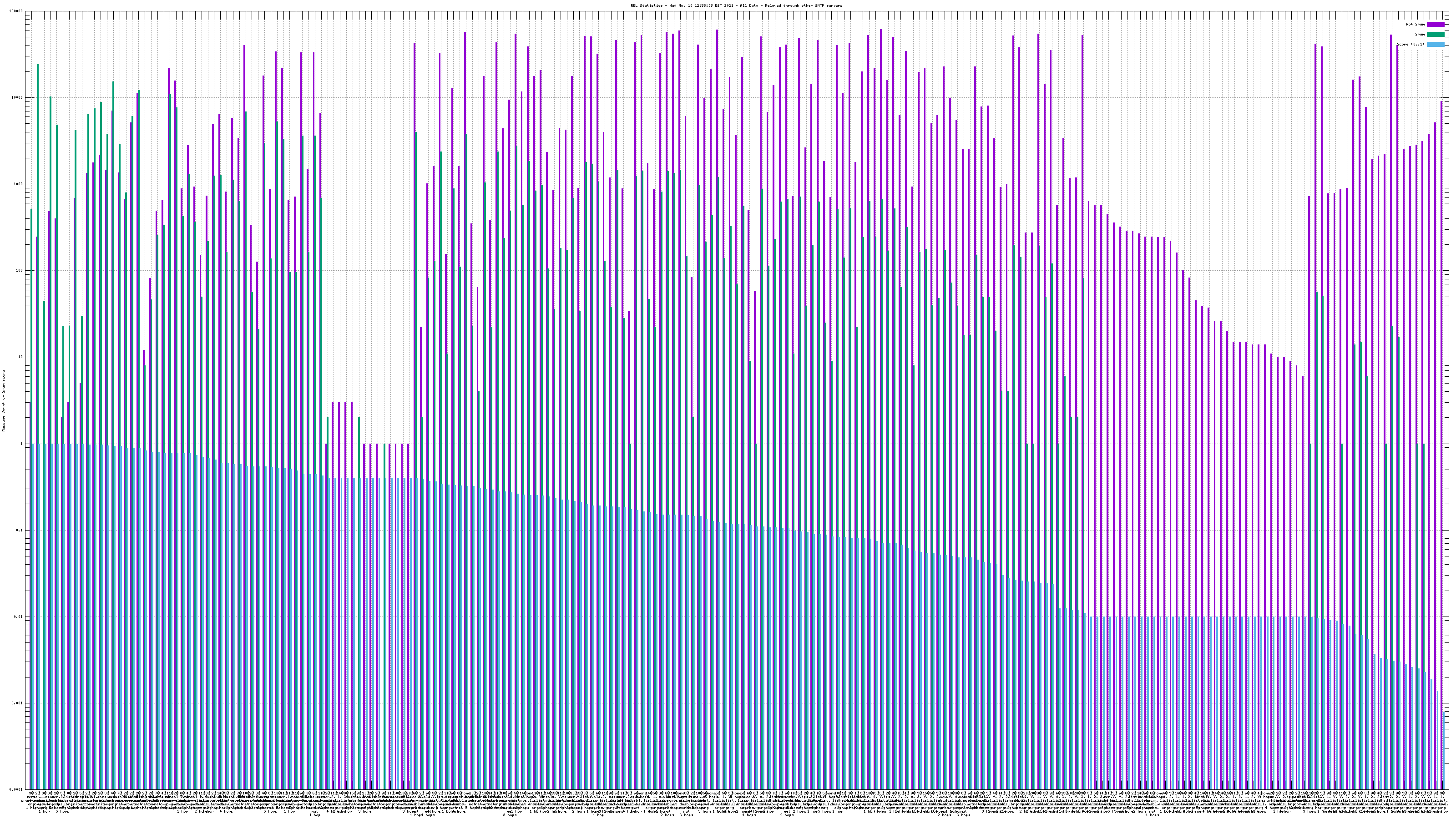Click the 'Spam' legend text label
The image size is (1456, 819).
coord(1420,35)
